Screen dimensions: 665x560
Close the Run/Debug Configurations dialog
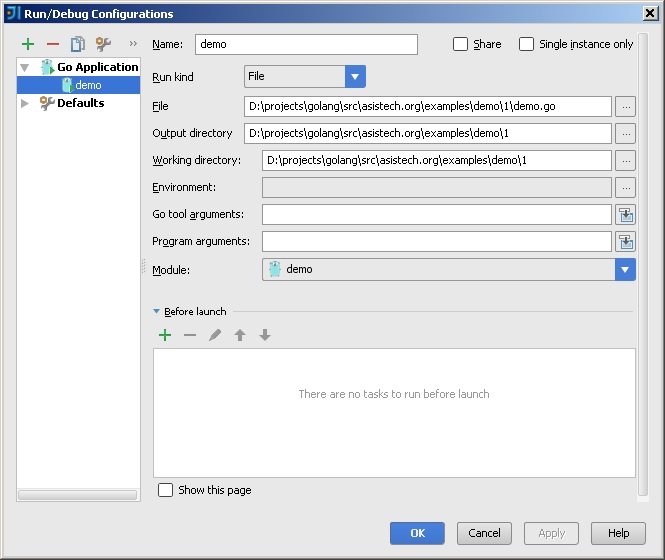(650, 14)
